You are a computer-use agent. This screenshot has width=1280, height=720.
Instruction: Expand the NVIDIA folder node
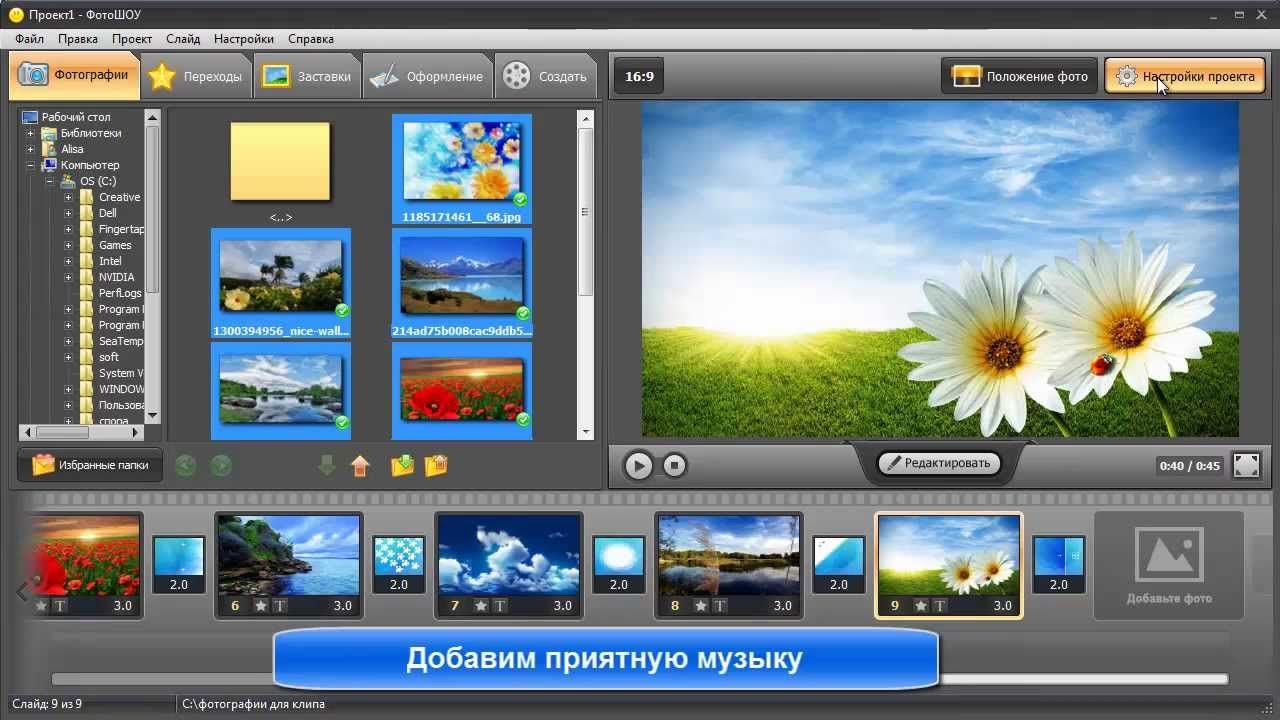(x=68, y=277)
